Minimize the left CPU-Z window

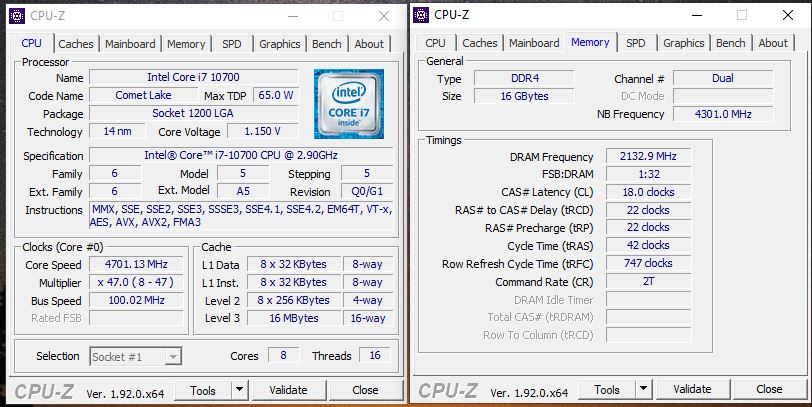pos(293,16)
